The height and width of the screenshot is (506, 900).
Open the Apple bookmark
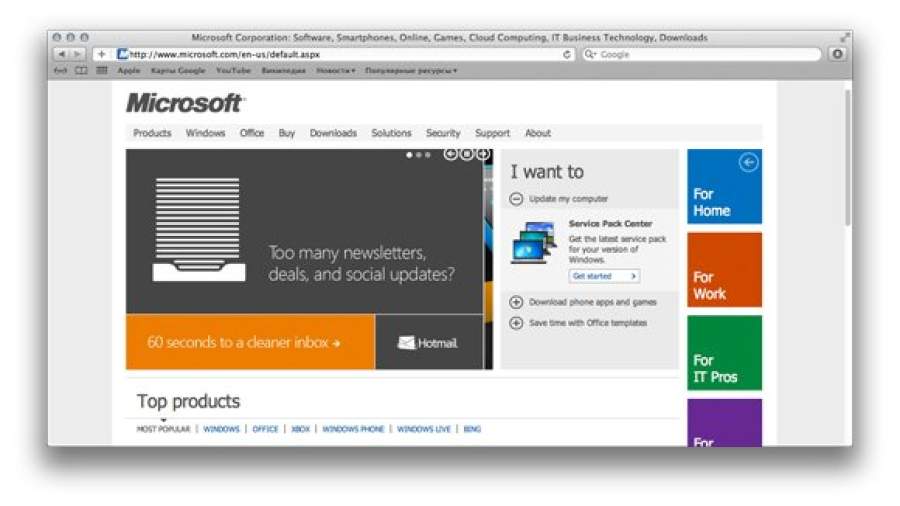point(129,71)
